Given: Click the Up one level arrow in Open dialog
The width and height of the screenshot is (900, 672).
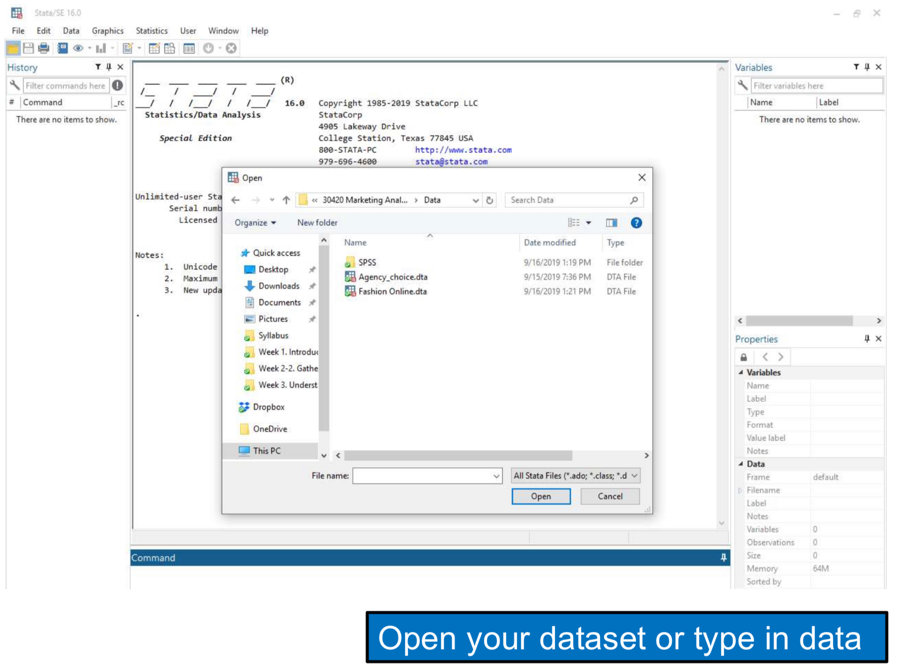Looking at the screenshot, I should 286,200.
